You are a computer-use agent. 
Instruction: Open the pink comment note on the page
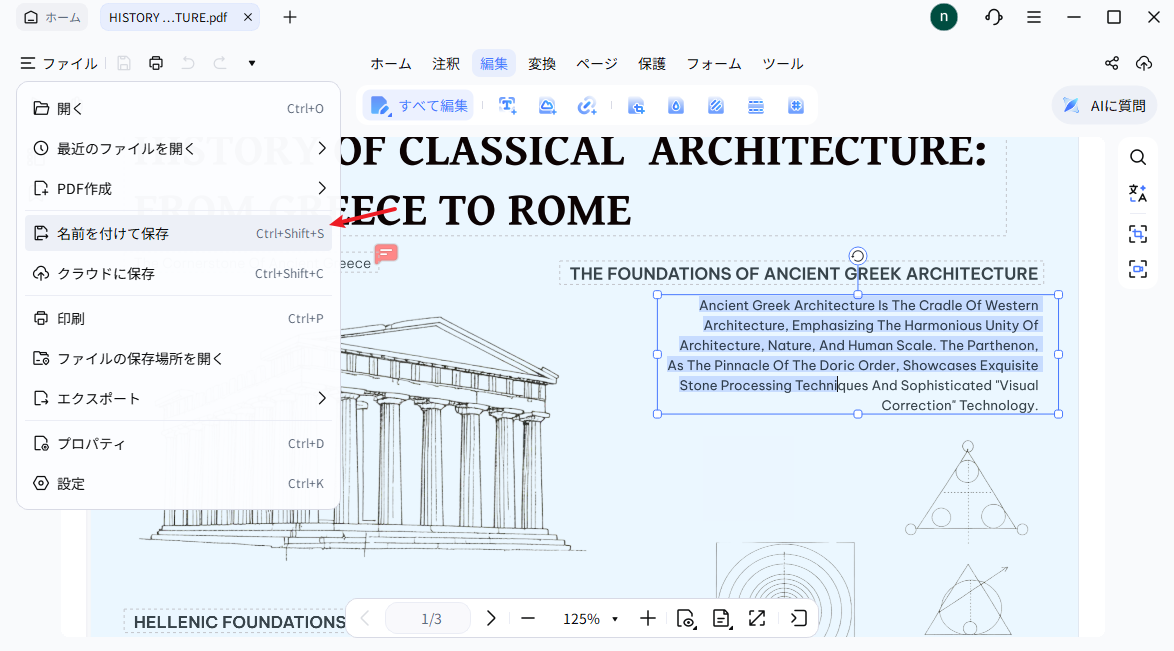pos(386,254)
